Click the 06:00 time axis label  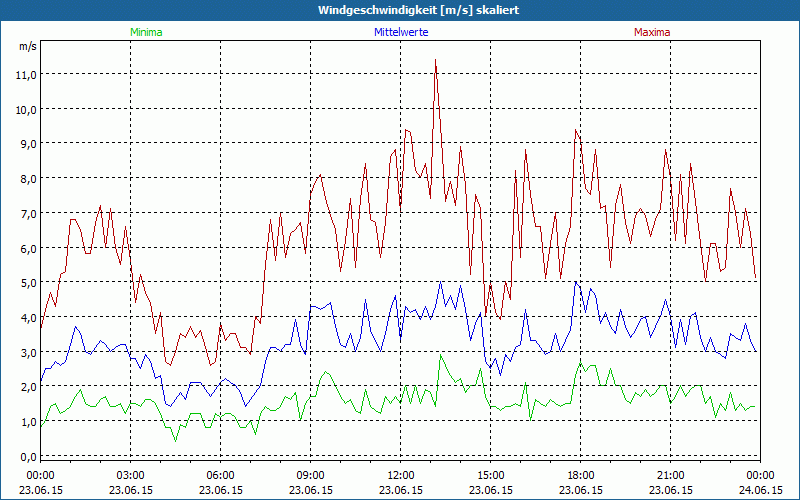(x=220, y=475)
